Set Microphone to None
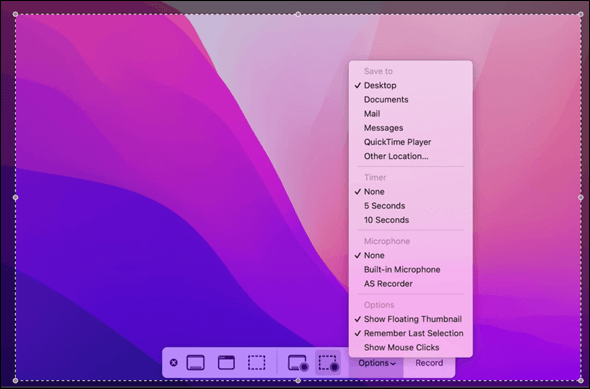The image size is (590, 389). tap(411, 255)
